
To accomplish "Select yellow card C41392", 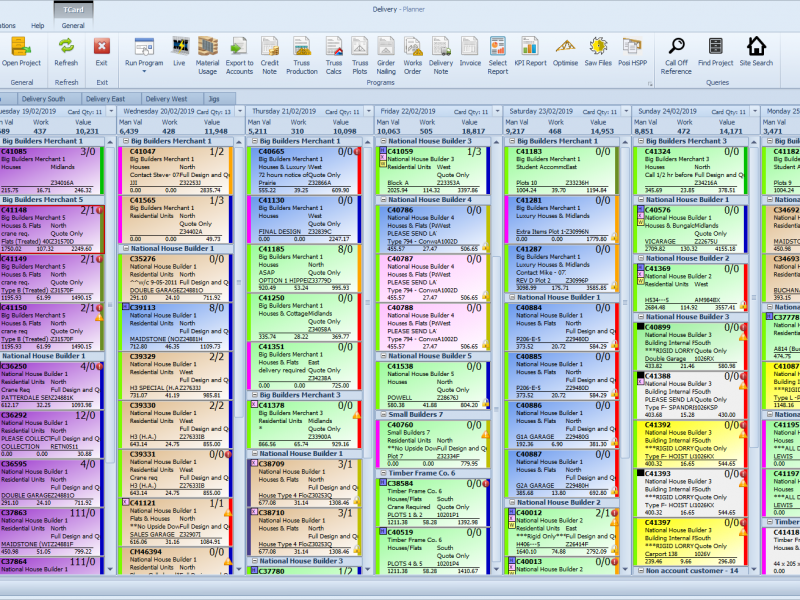I will (x=691, y=444).
